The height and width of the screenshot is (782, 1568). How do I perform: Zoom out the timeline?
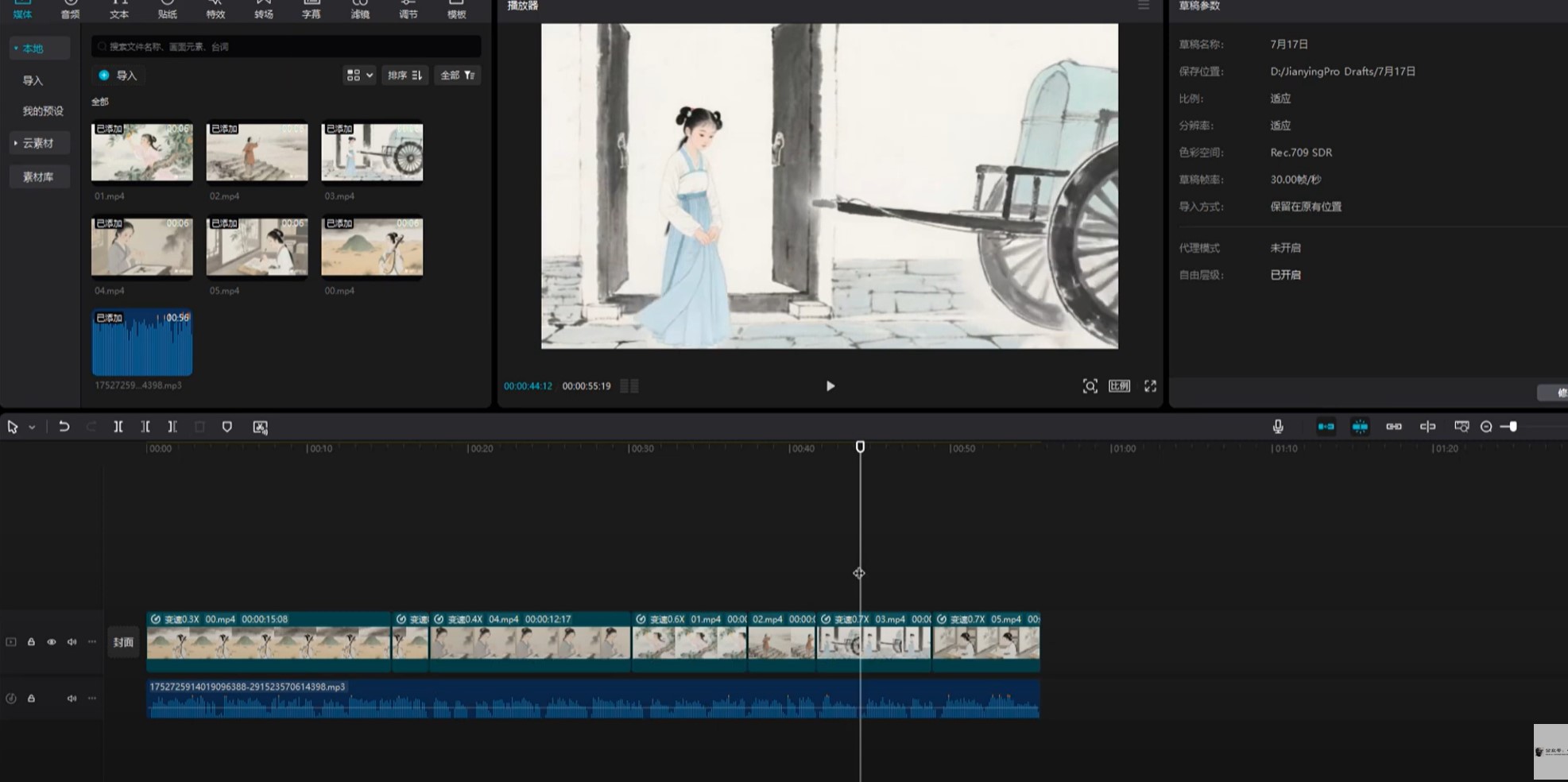(x=1486, y=427)
